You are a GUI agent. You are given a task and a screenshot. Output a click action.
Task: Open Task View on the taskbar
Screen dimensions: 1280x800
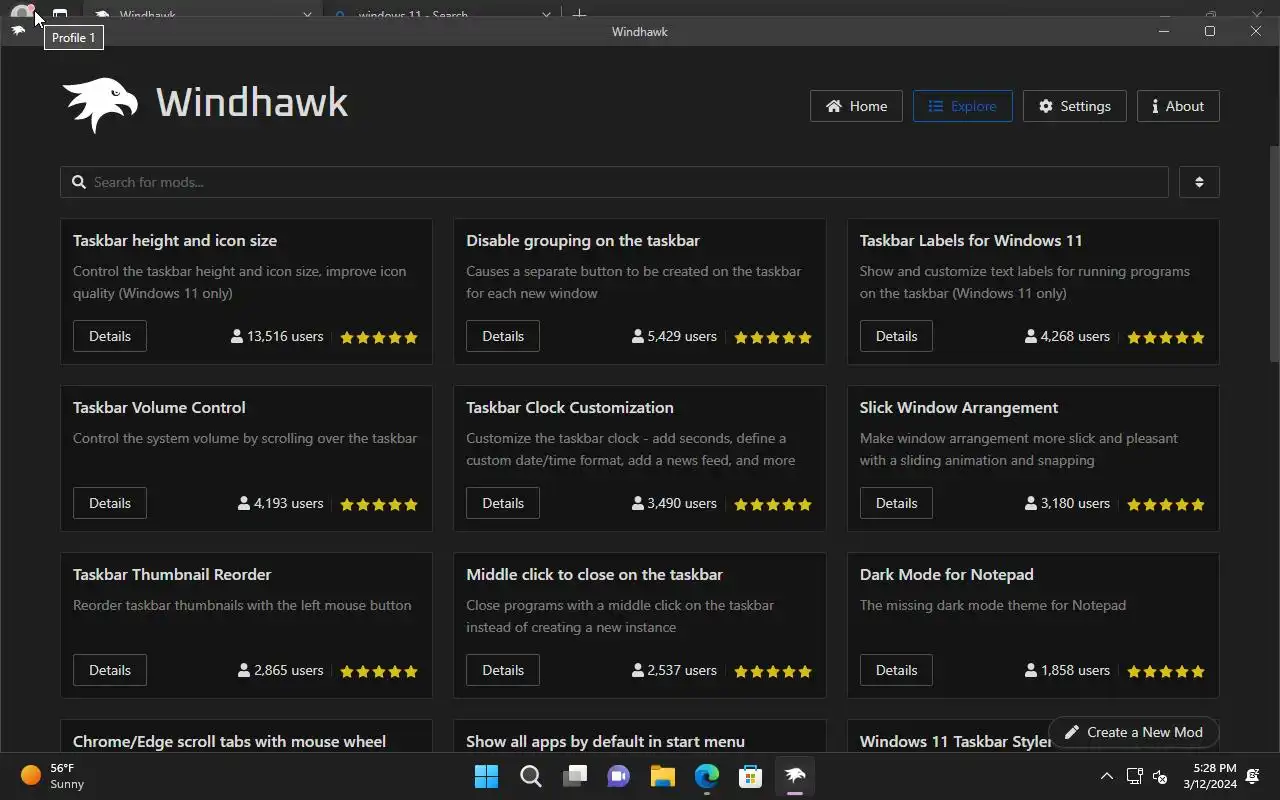[574, 776]
